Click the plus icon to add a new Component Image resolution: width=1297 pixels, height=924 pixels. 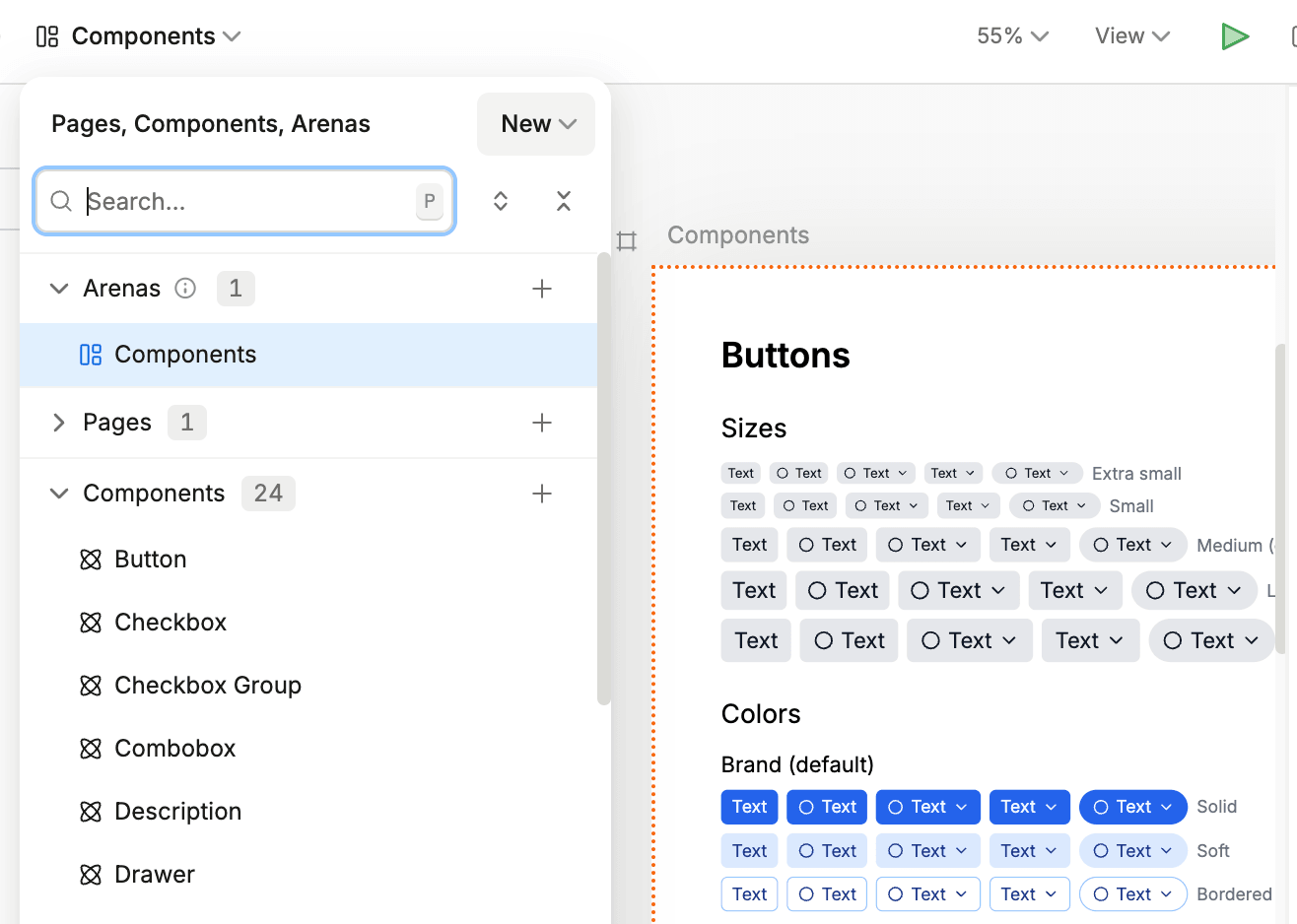[x=542, y=493]
